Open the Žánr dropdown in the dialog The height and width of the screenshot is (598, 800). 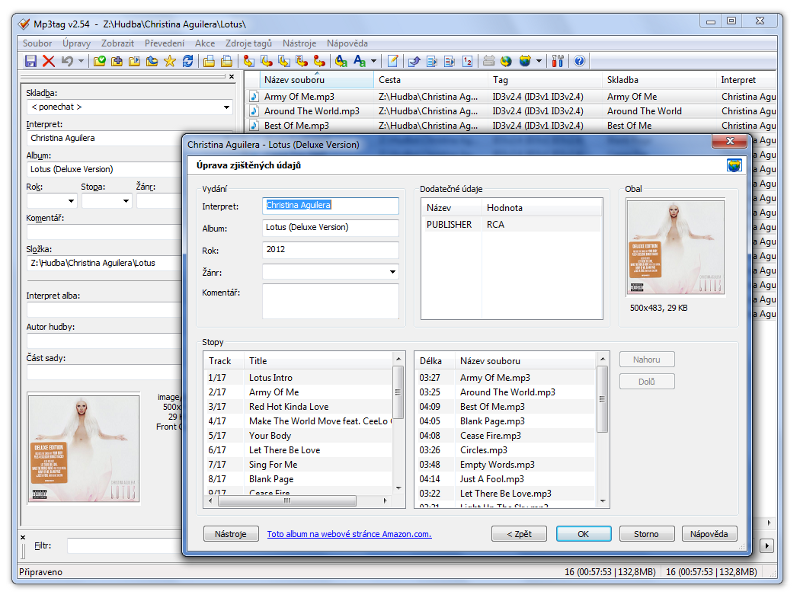[x=391, y=271]
